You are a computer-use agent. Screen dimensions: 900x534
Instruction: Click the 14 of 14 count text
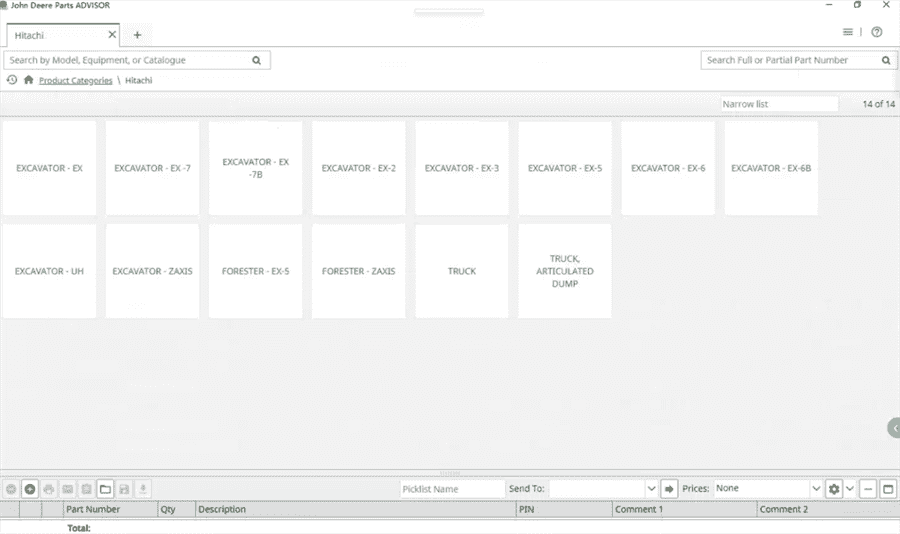coord(878,104)
